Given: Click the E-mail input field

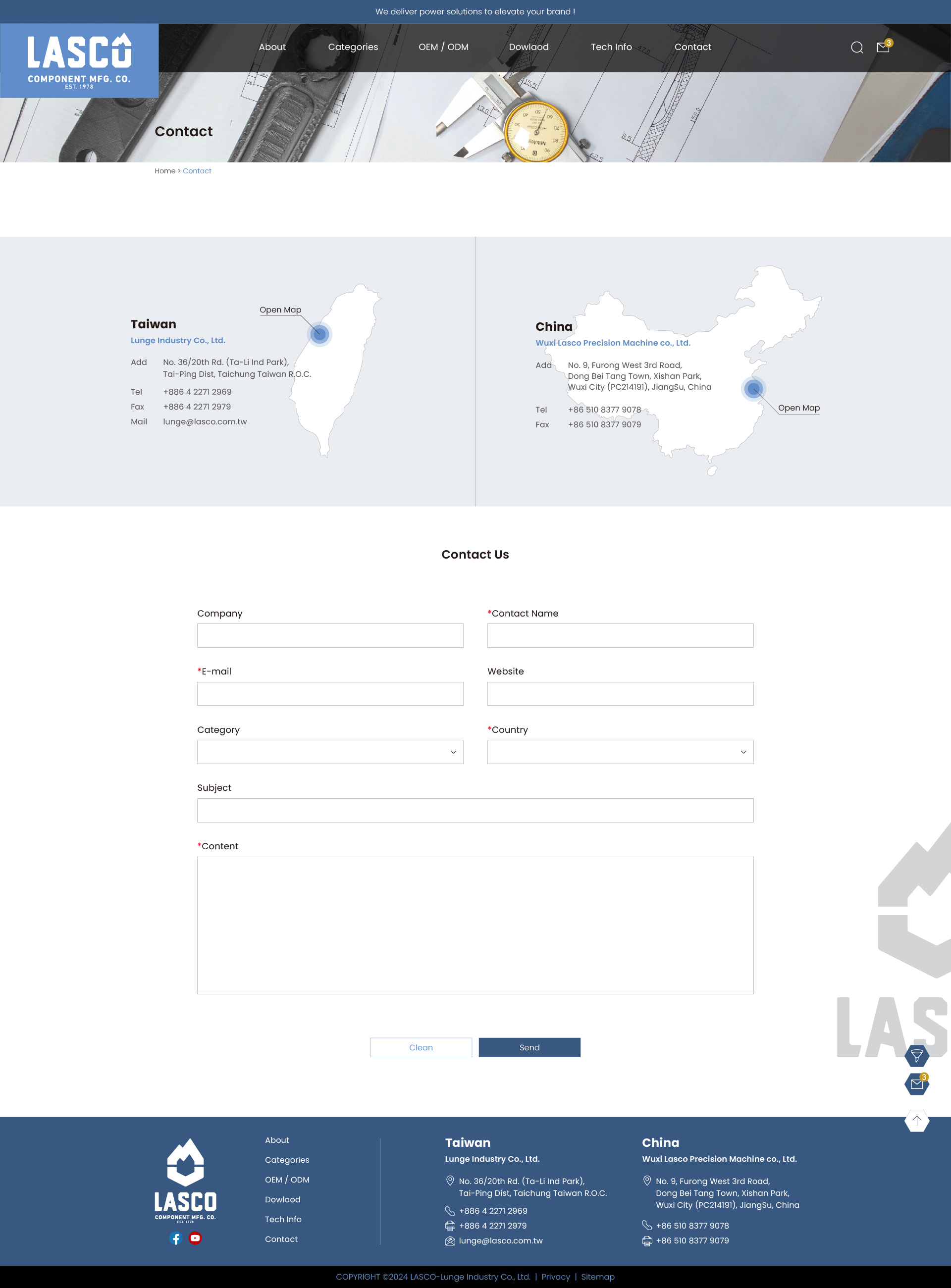Looking at the screenshot, I should pyautogui.click(x=330, y=693).
